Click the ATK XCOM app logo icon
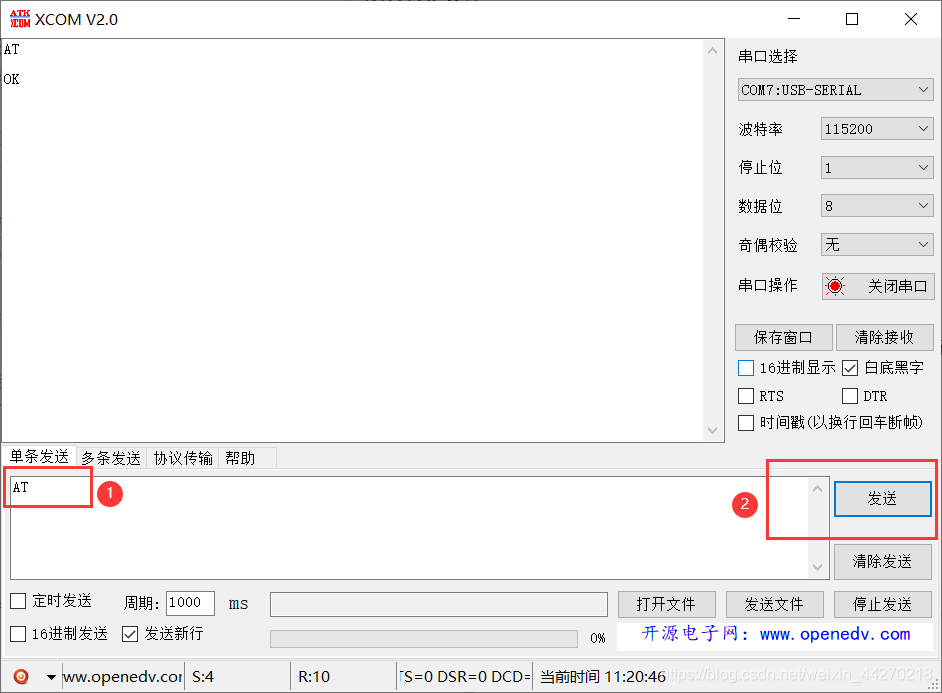Screen dimensions: 942x693 (20, 19)
